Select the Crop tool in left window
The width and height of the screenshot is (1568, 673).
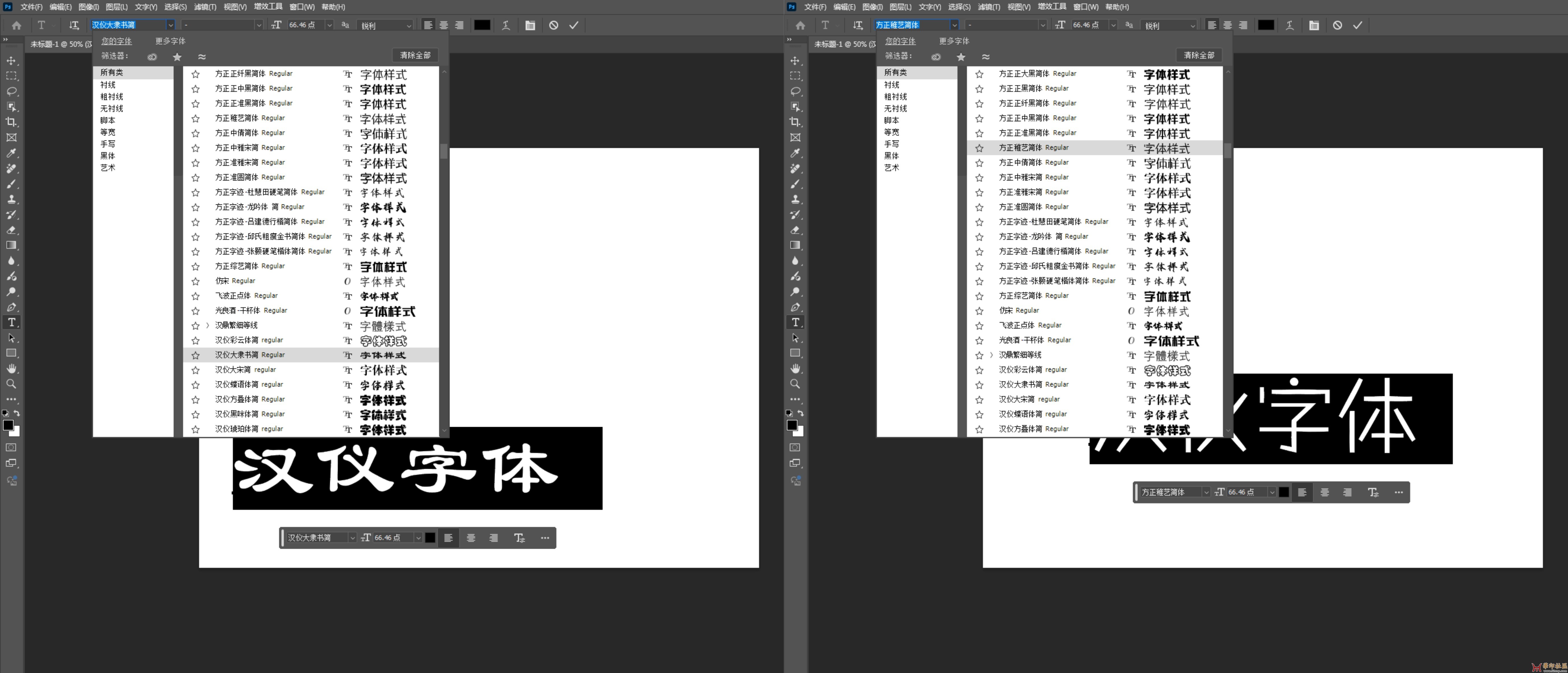pos(12,122)
